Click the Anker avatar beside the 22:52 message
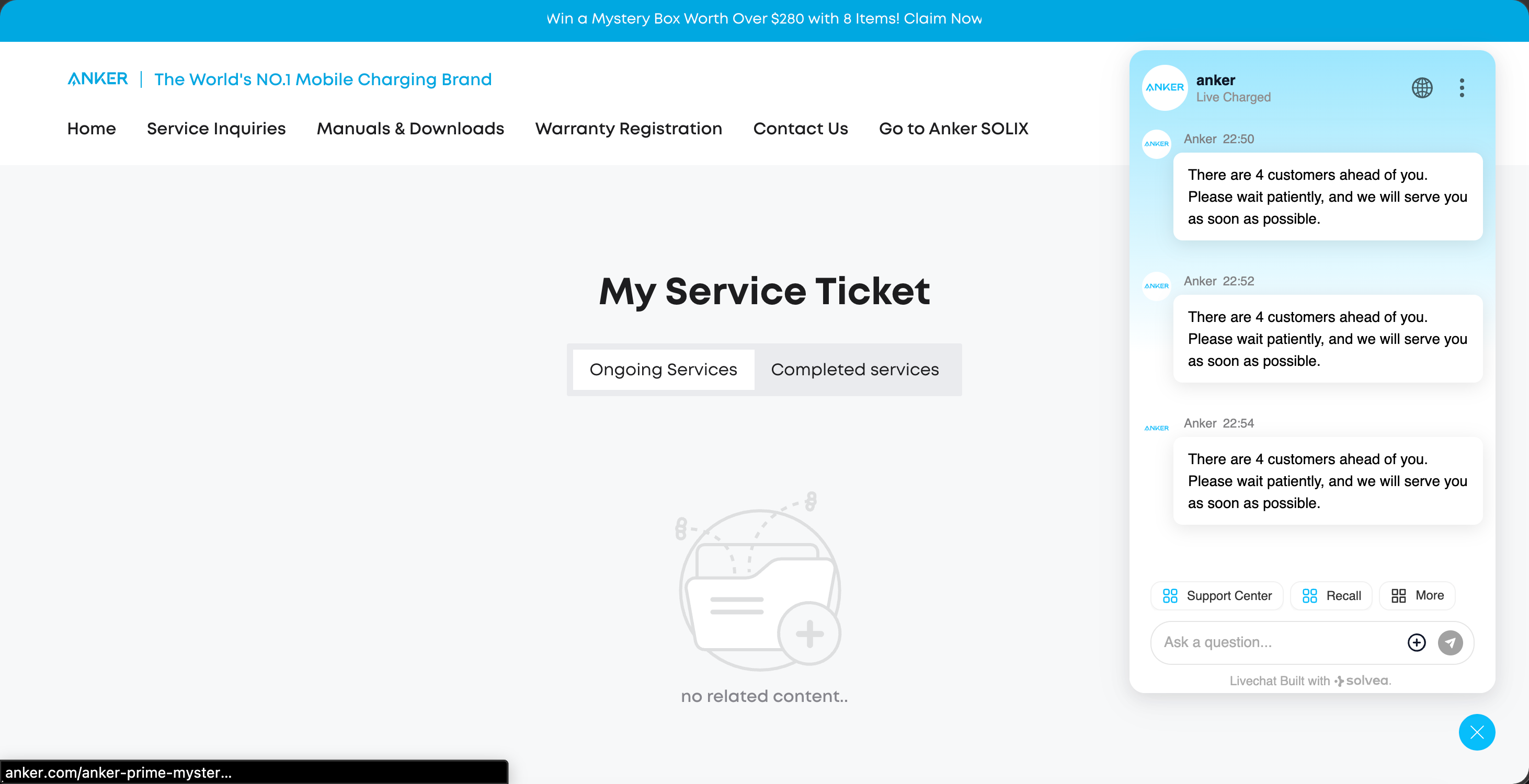Image resolution: width=1529 pixels, height=784 pixels. [x=1156, y=286]
